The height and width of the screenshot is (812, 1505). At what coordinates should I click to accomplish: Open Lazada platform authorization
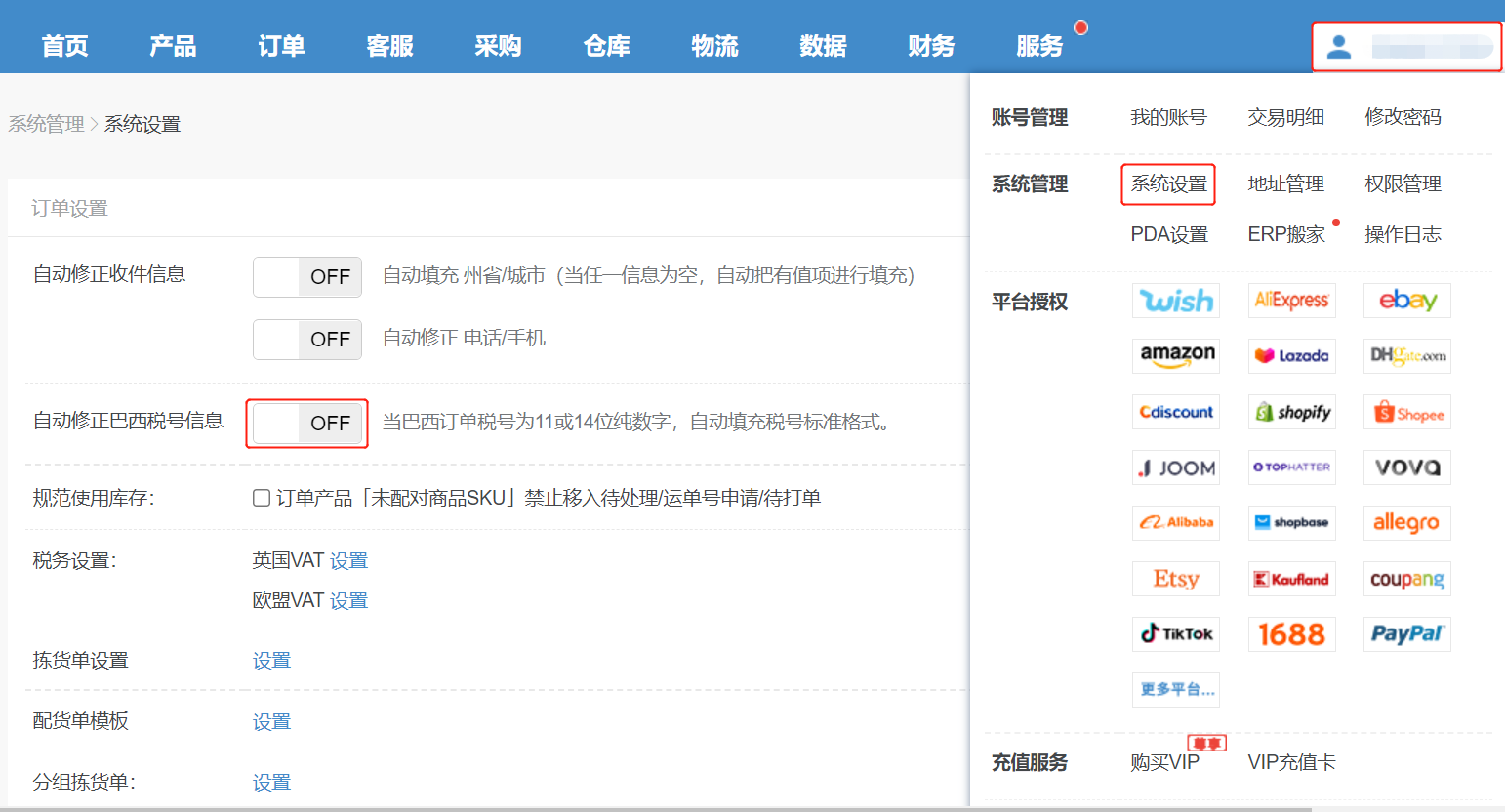coord(1292,356)
